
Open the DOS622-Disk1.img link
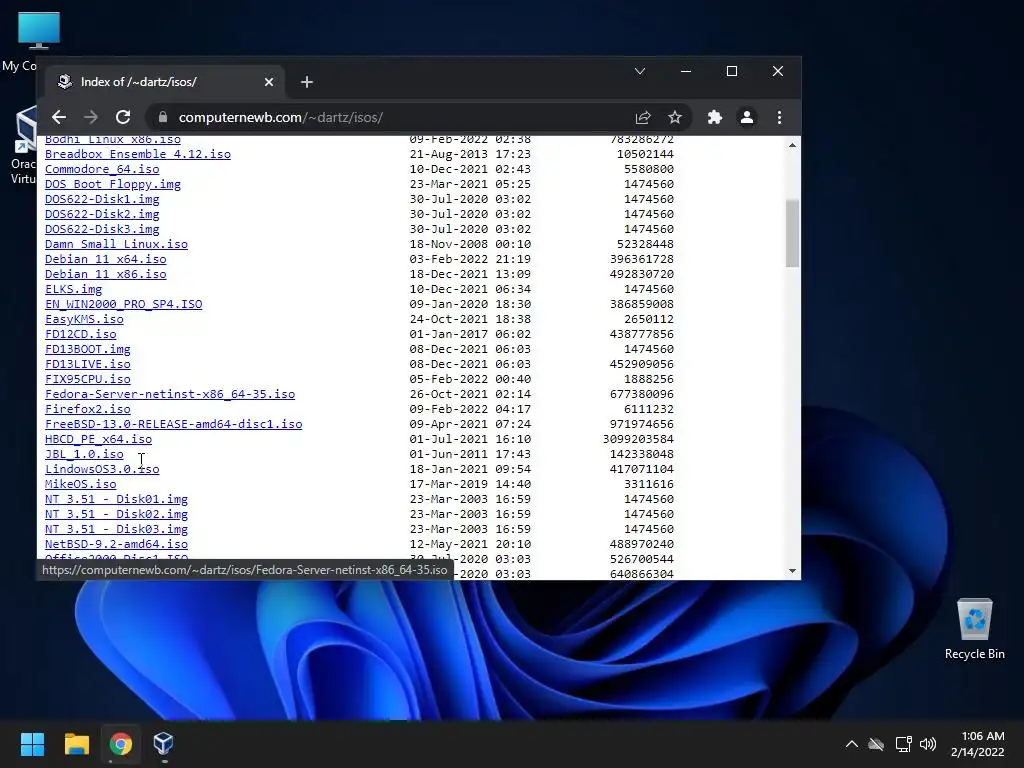click(102, 199)
